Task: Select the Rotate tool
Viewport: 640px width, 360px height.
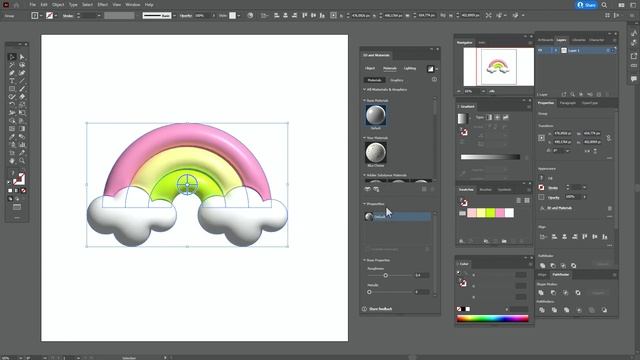Action: click(12, 104)
